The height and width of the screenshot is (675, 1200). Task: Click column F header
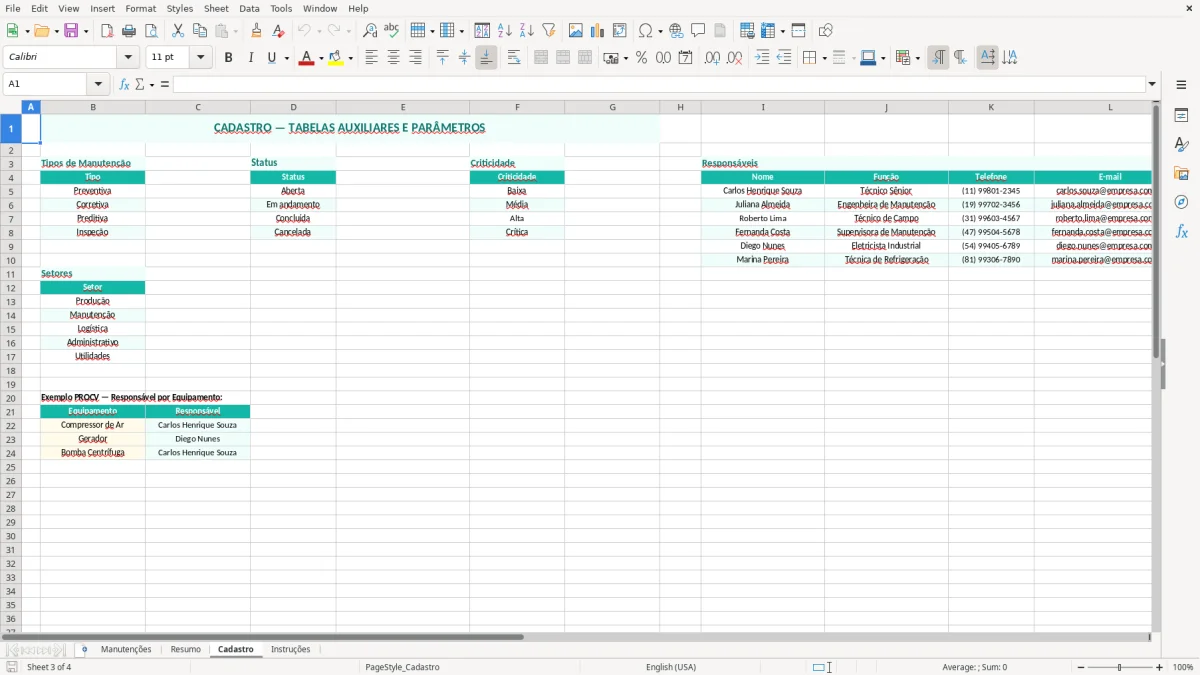(x=517, y=107)
